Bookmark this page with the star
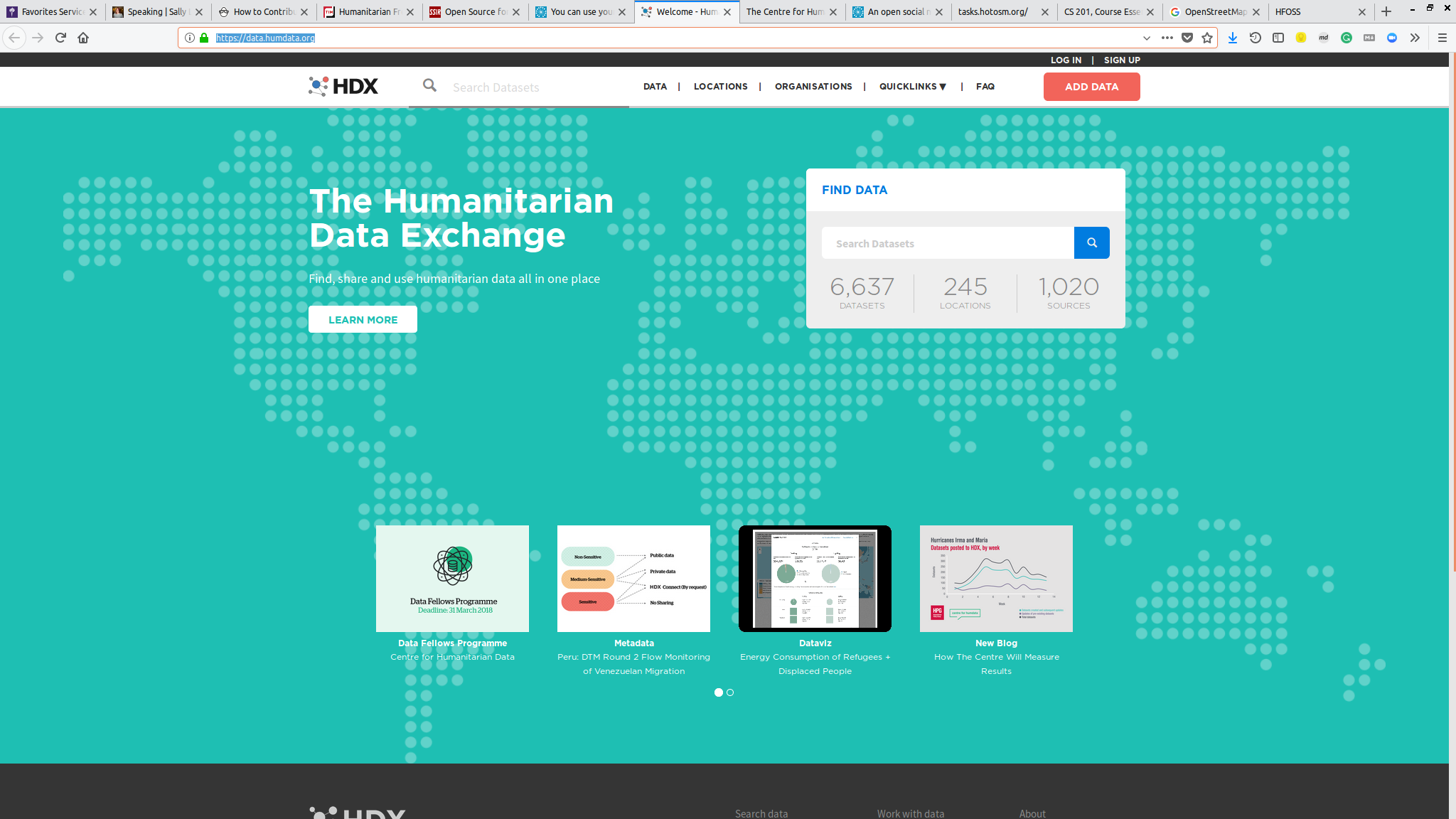The height and width of the screenshot is (819, 1456). [1207, 38]
